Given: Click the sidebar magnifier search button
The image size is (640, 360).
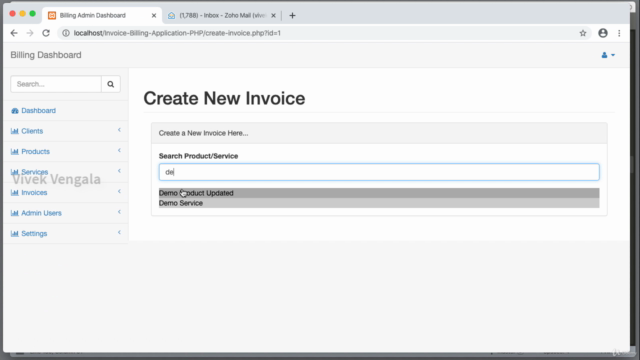Looking at the screenshot, I should [111, 84].
